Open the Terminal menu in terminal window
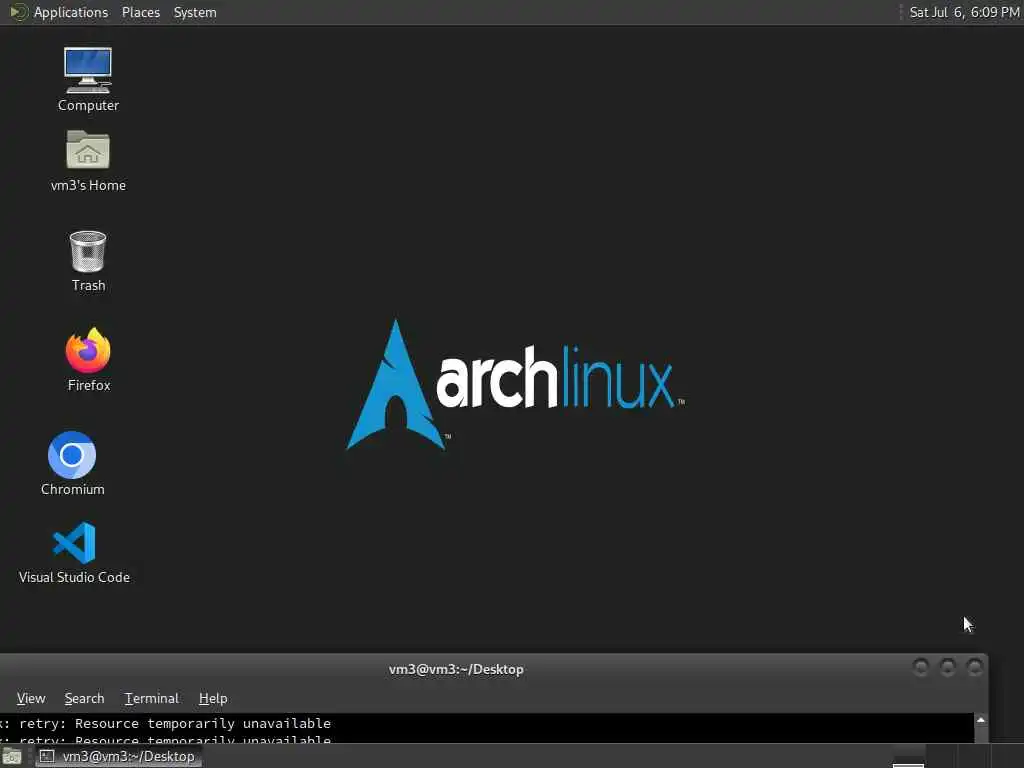Viewport: 1024px width, 768px height. point(152,698)
